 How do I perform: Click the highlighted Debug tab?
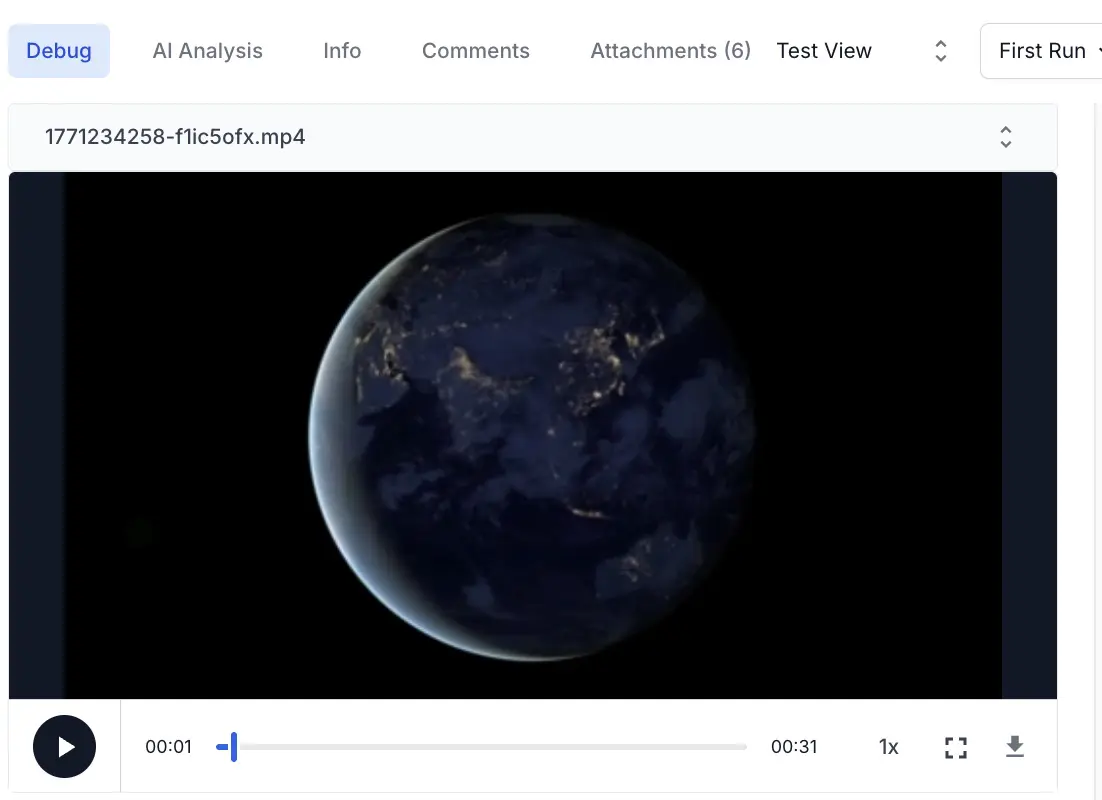[x=58, y=50]
